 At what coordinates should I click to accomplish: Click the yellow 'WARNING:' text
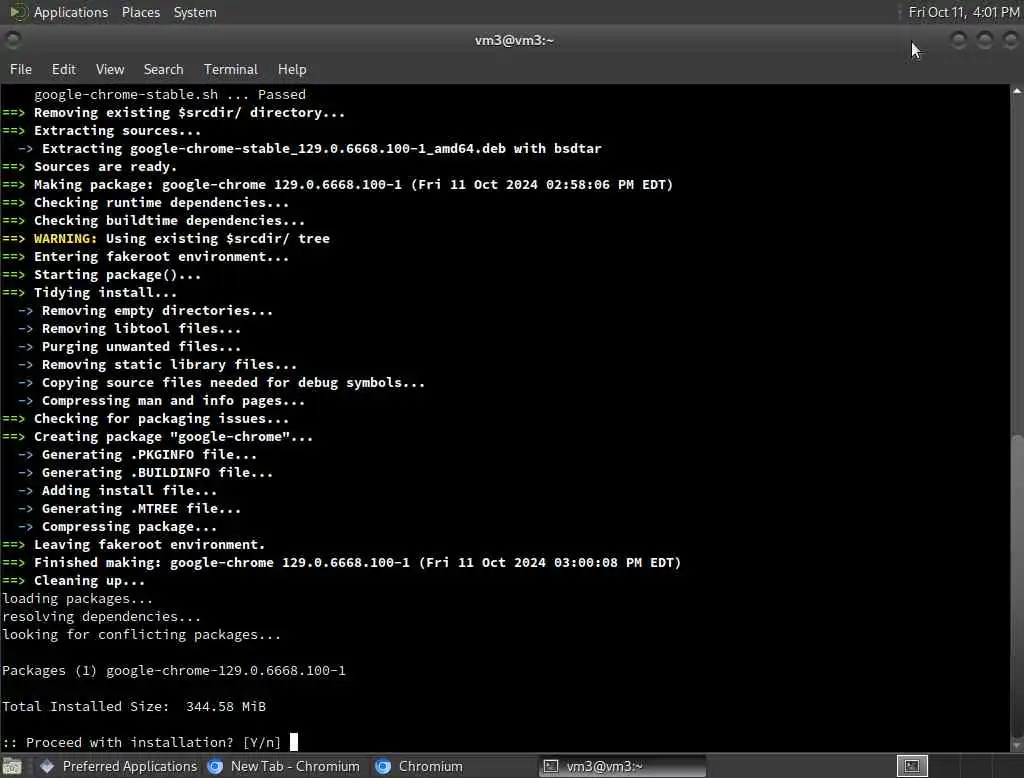(x=65, y=238)
